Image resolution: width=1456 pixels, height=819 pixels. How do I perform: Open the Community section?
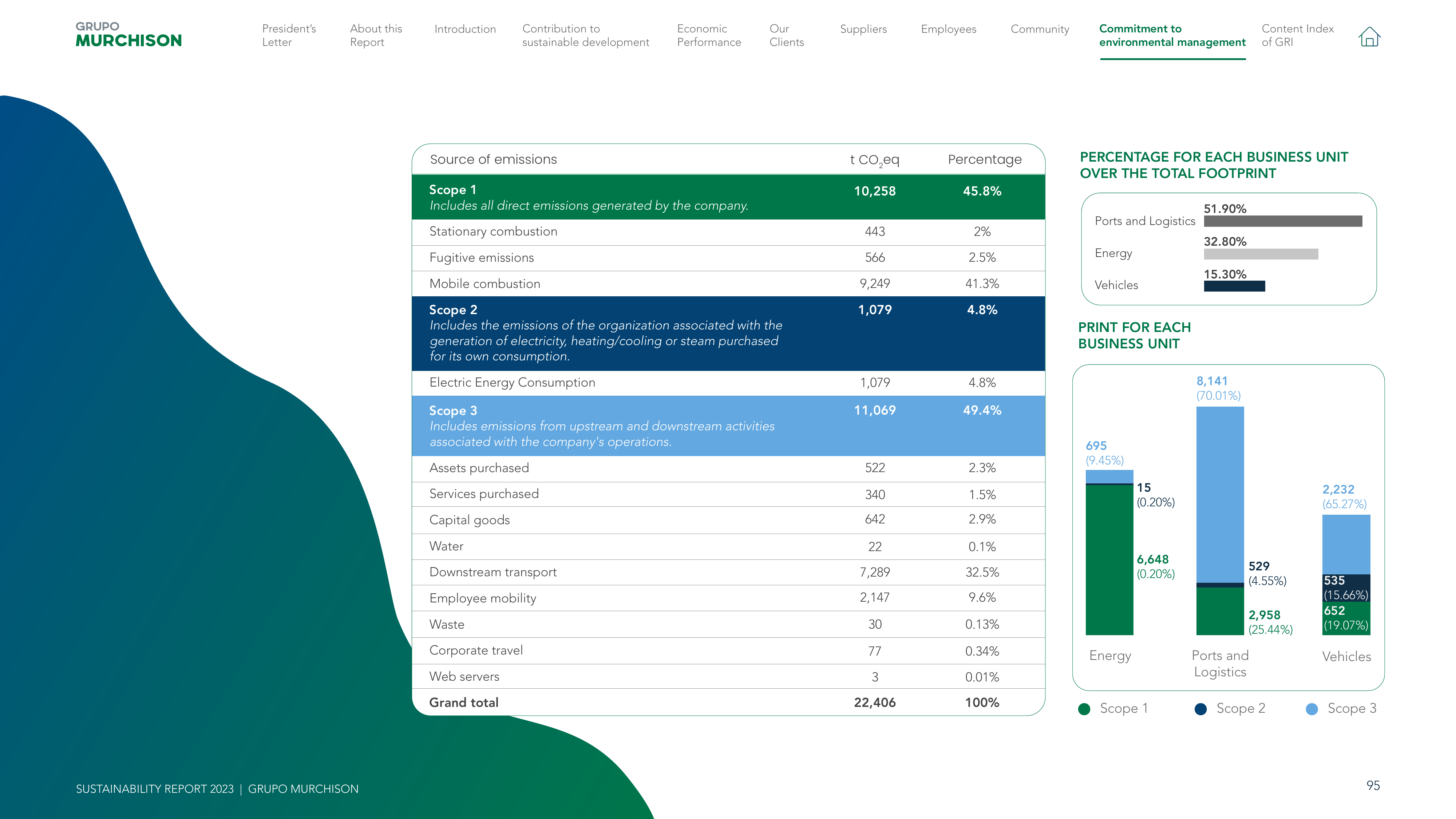[1040, 29]
